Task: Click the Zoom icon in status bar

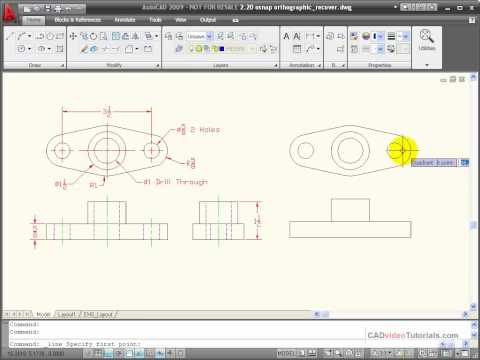Action: tap(338, 353)
